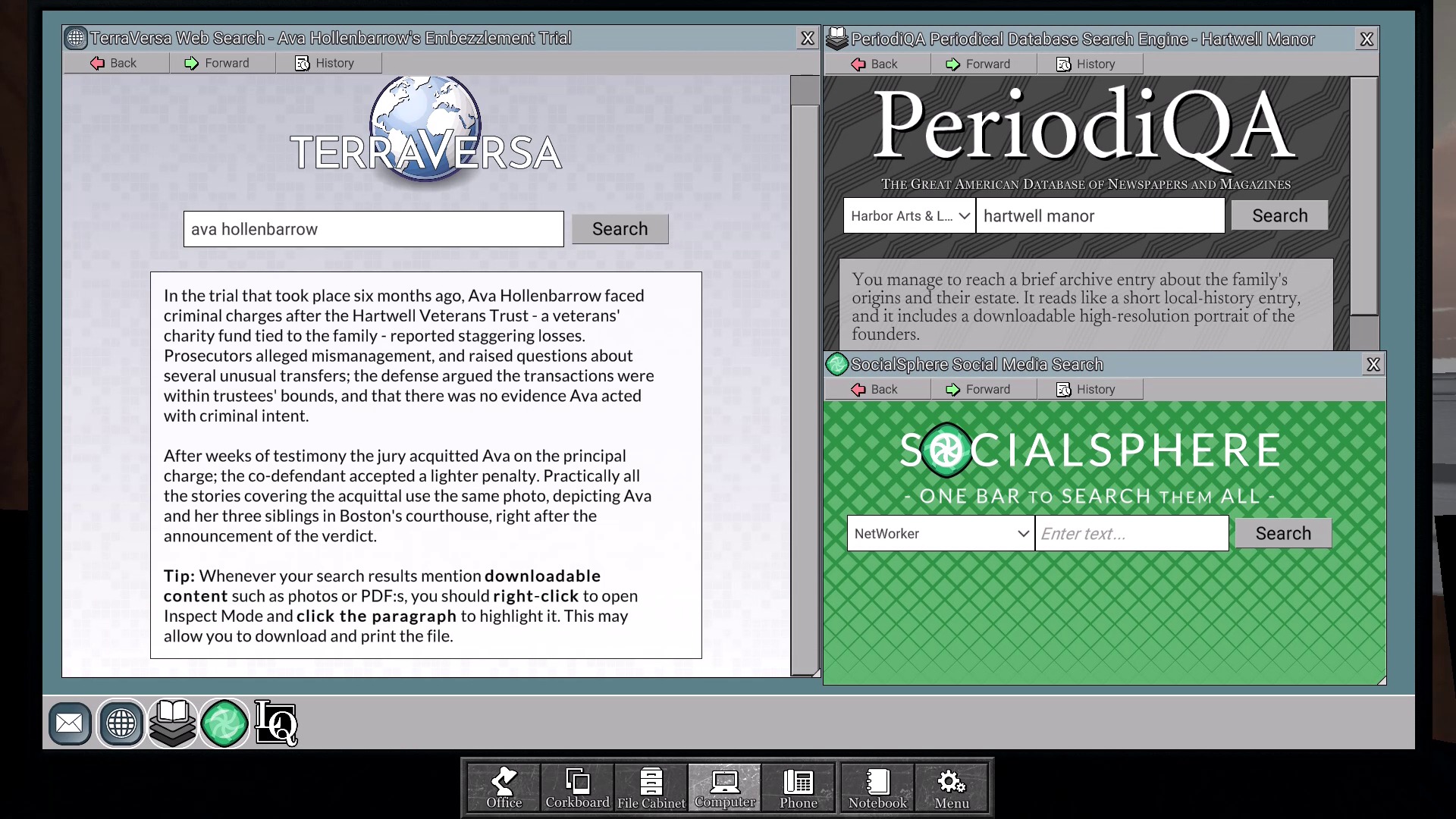Open the PeriodiQA book stack icon
Screen dimensions: 1456x819
point(173,723)
